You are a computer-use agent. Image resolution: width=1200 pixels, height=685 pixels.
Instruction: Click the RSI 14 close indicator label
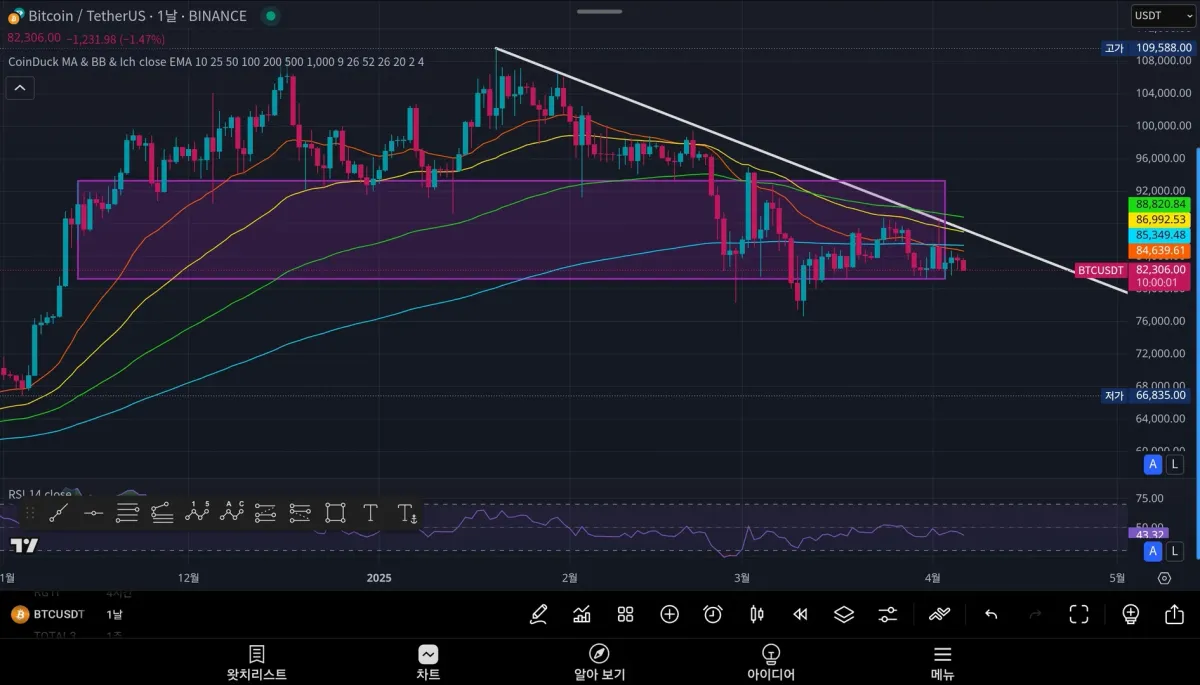point(40,494)
